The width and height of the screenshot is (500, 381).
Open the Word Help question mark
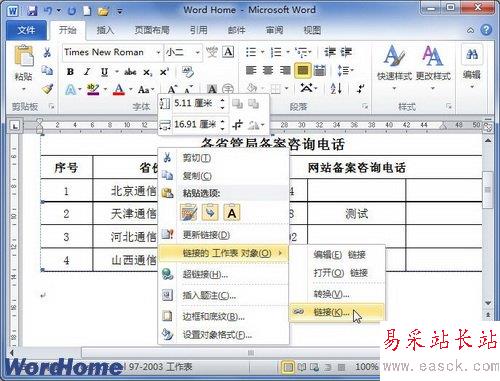click(x=486, y=30)
